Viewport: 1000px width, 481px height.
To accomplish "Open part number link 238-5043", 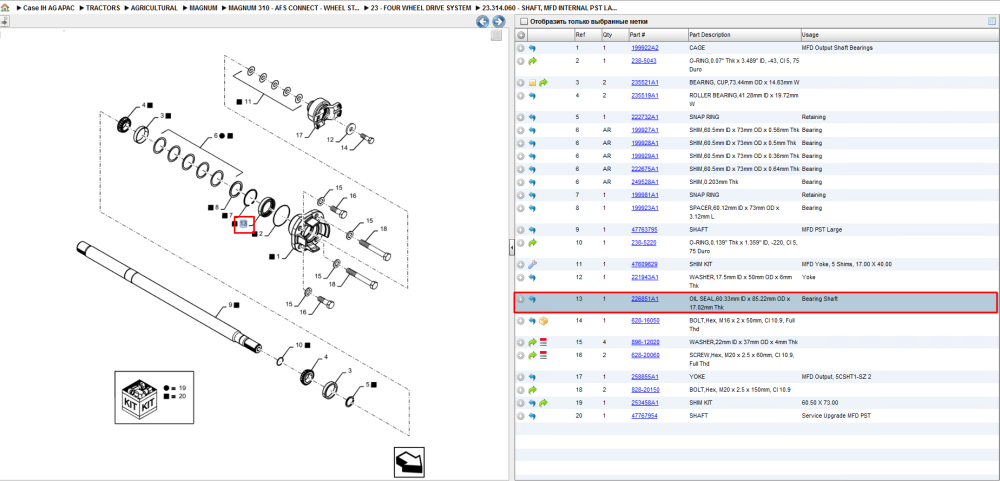I will (643, 61).
